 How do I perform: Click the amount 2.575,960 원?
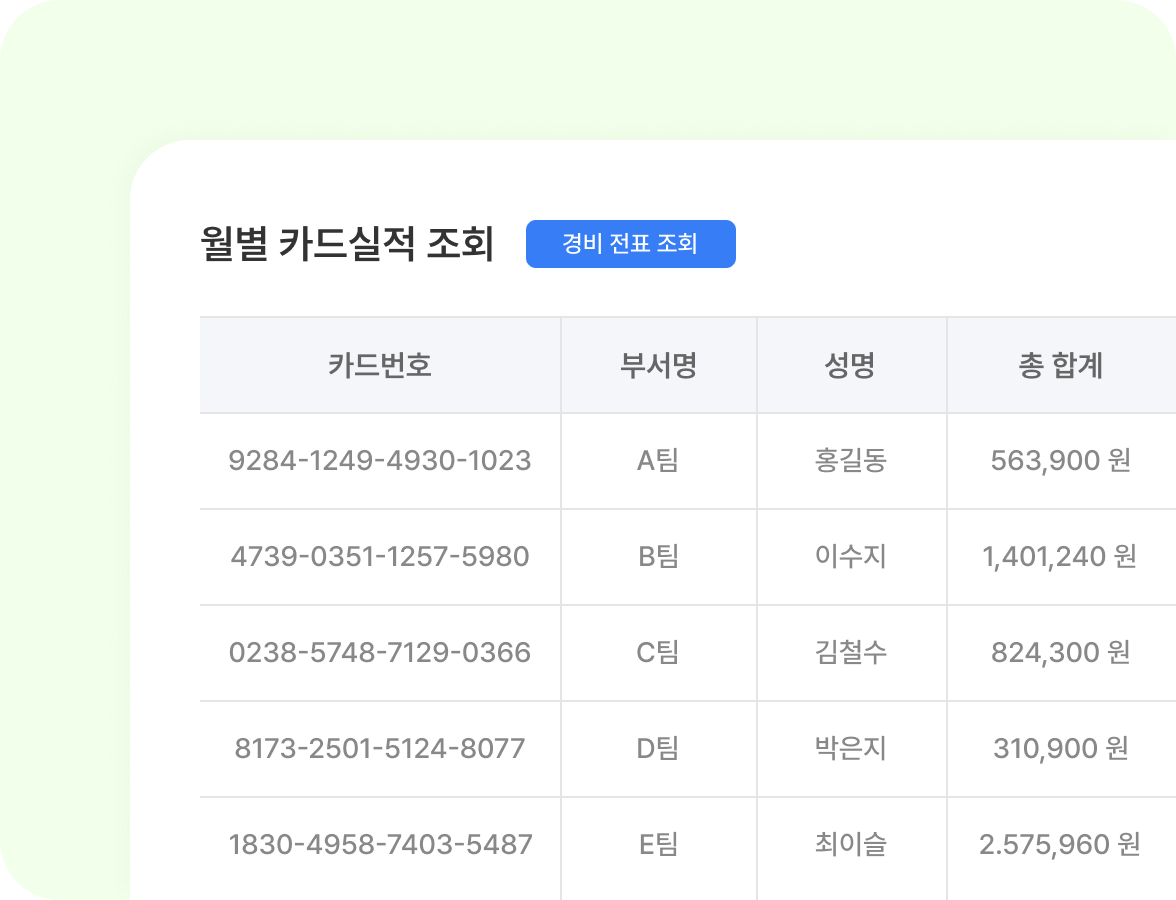(x=1061, y=845)
